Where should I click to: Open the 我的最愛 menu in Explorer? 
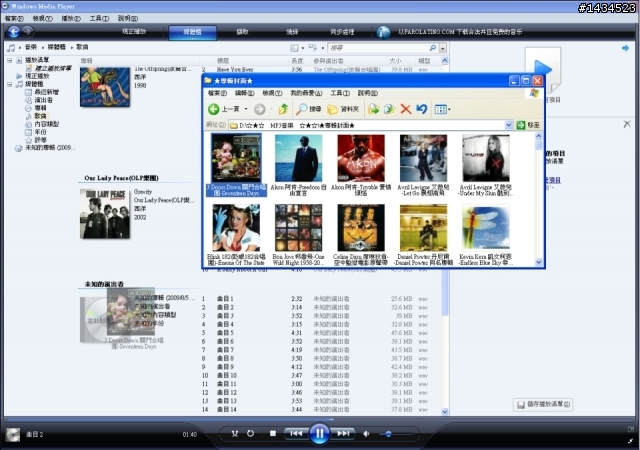306,93
